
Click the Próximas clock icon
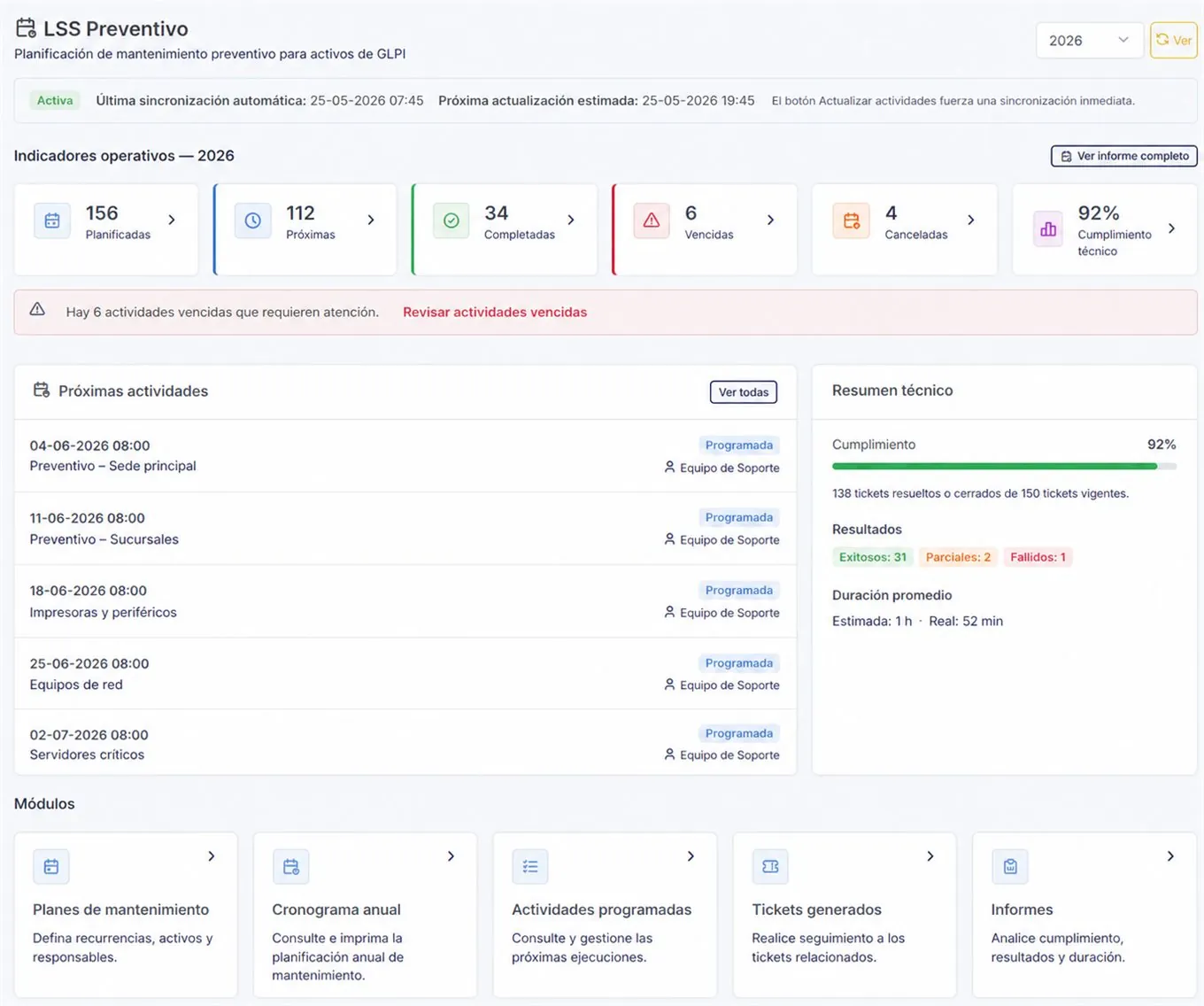[252, 221]
